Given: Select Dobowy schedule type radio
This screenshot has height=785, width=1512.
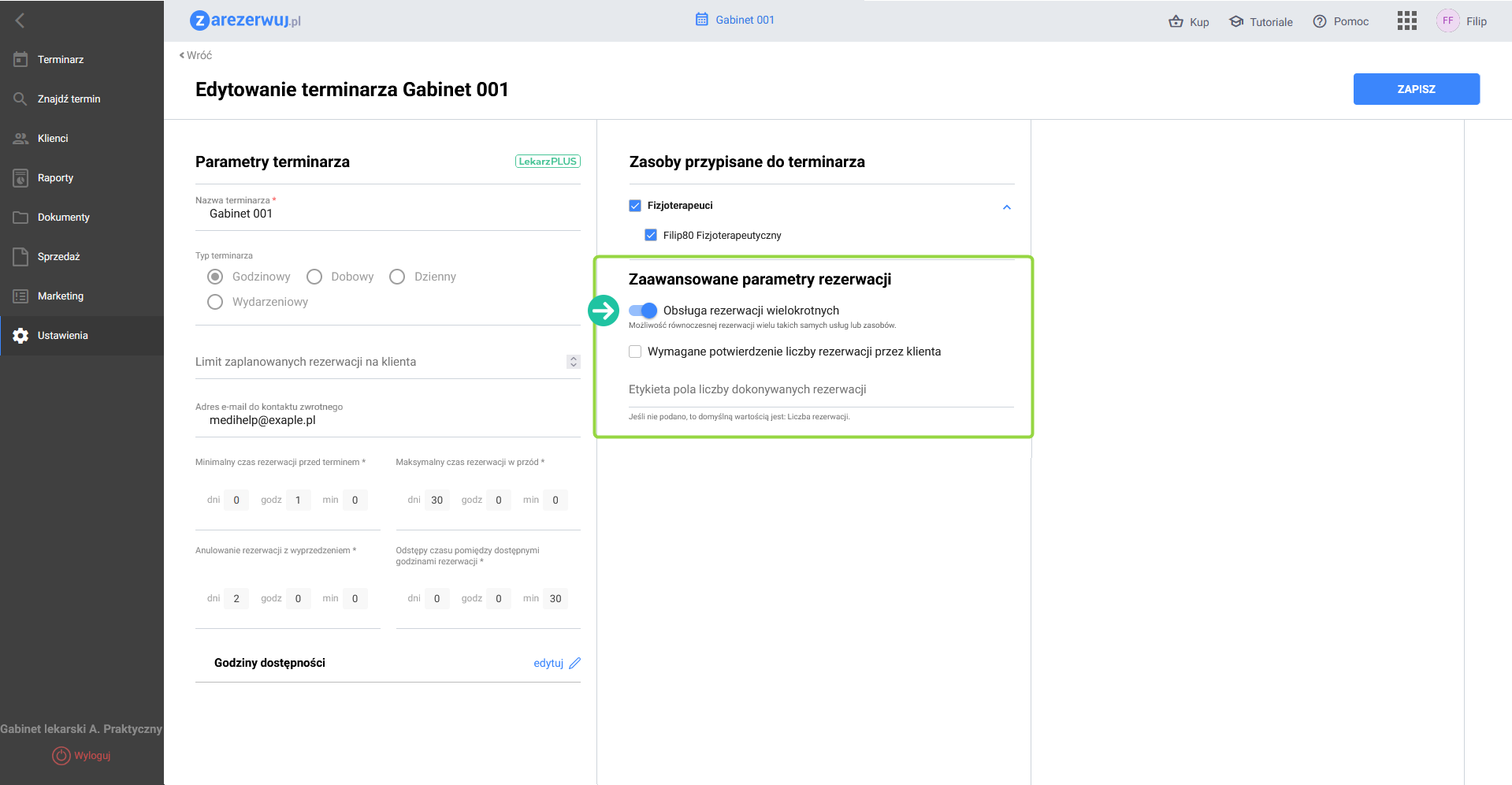Looking at the screenshot, I should click(314, 277).
